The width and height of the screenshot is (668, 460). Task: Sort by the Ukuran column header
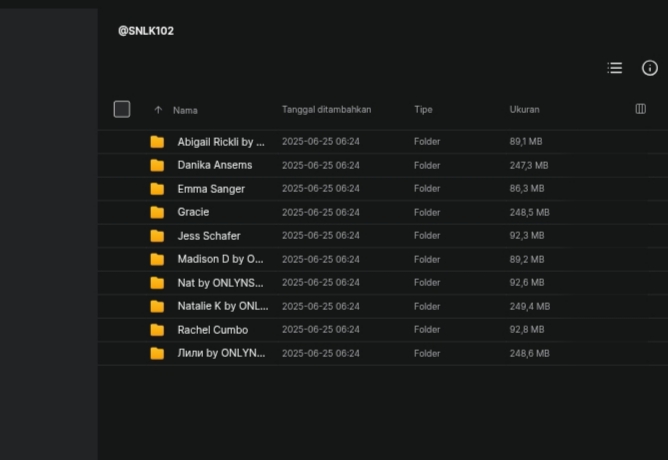pos(524,109)
